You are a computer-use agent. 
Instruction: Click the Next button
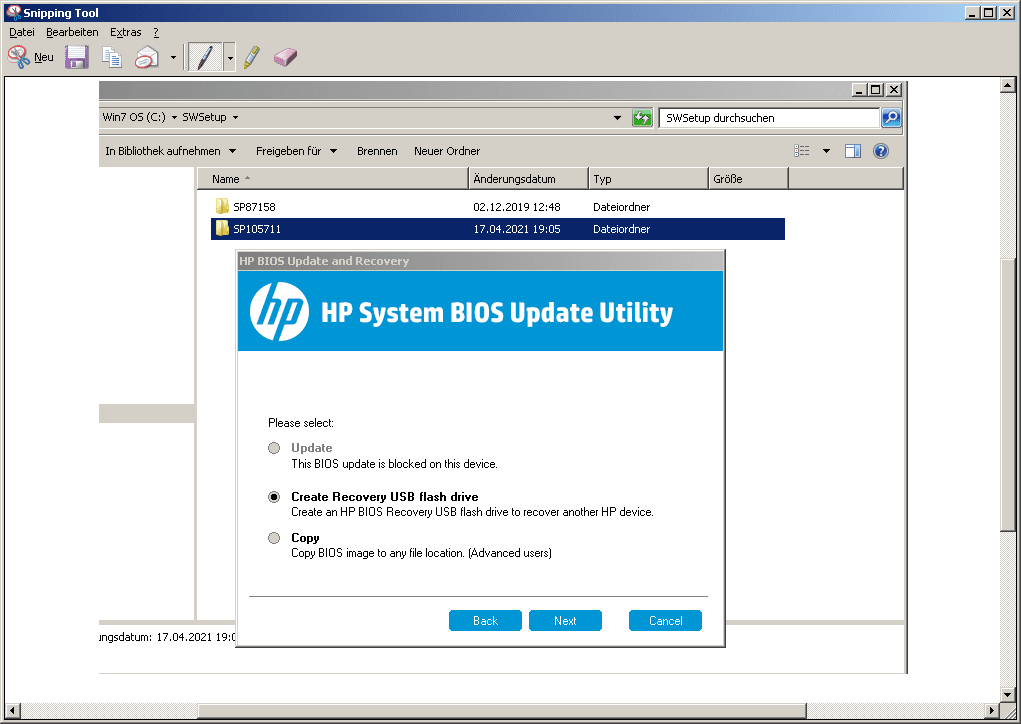click(x=565, y=620)
